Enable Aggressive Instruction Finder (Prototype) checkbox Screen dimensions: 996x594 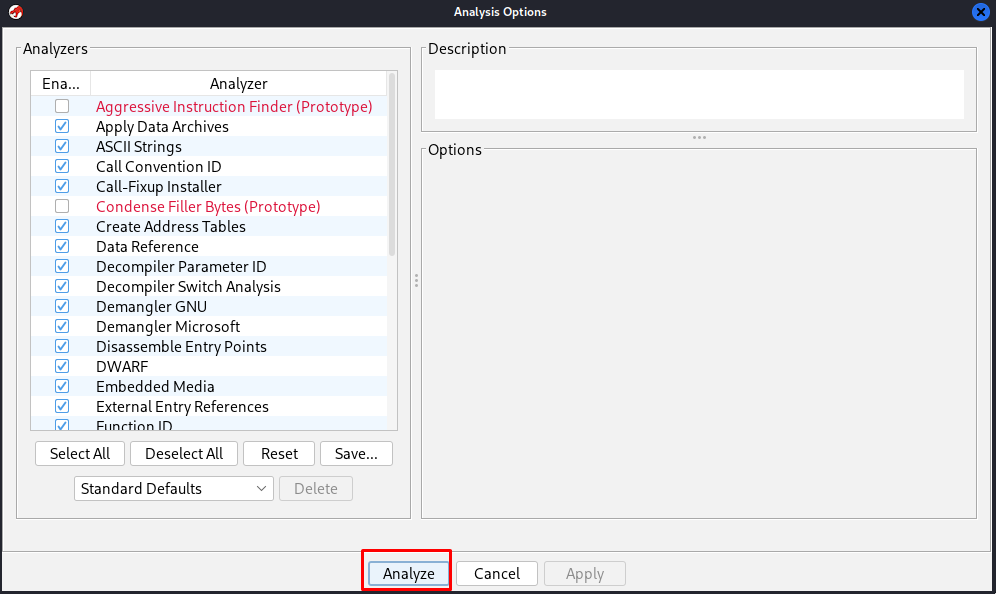[62, 106]
